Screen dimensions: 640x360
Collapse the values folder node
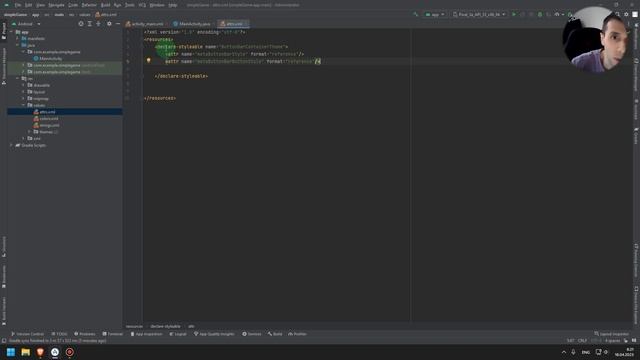(x=23, y=105)
